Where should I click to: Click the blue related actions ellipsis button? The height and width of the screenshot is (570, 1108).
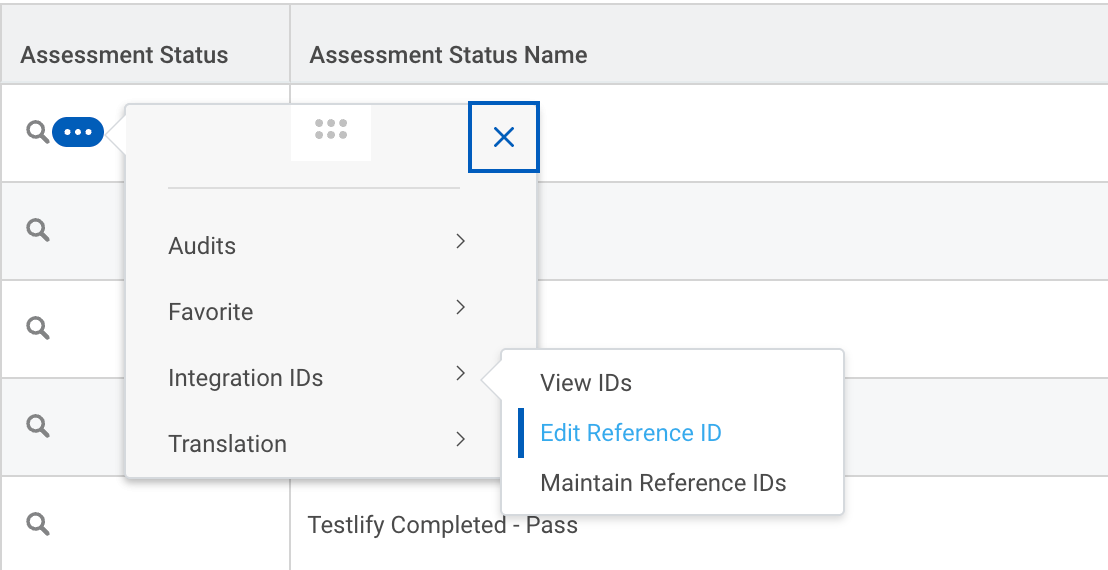[78, 132]
